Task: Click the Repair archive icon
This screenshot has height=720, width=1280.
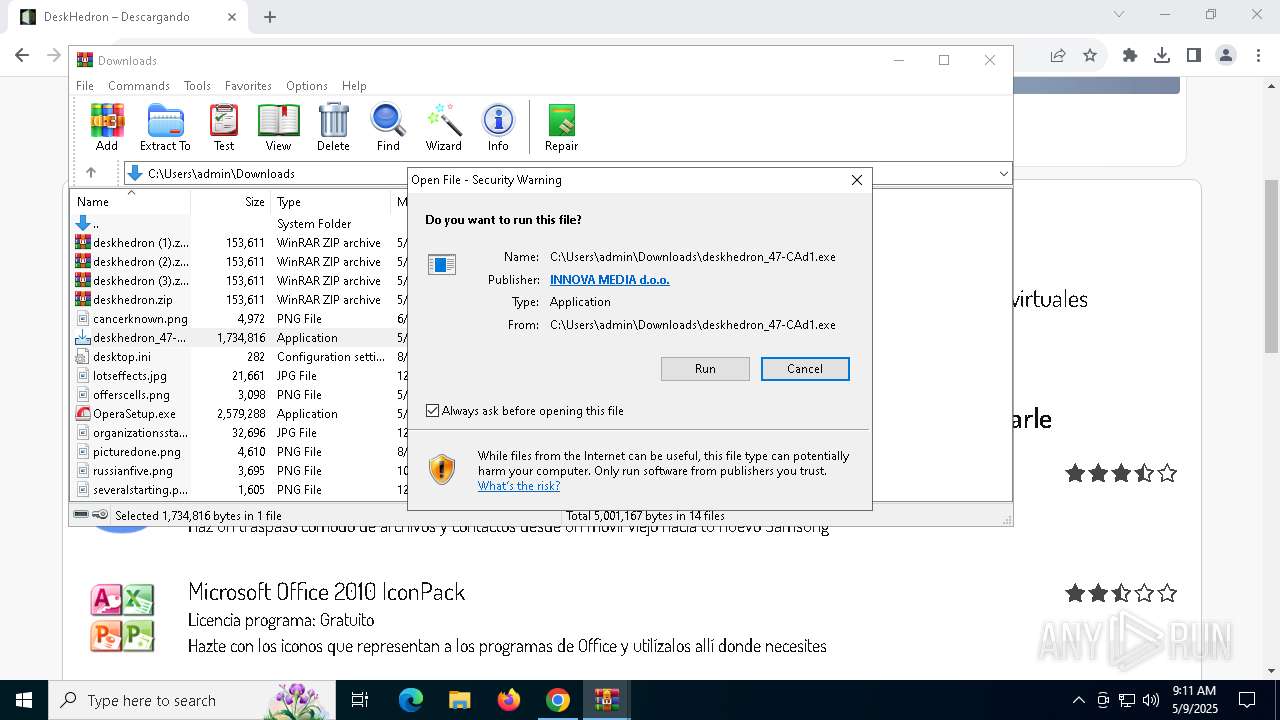Action: [x=561, y=127]
